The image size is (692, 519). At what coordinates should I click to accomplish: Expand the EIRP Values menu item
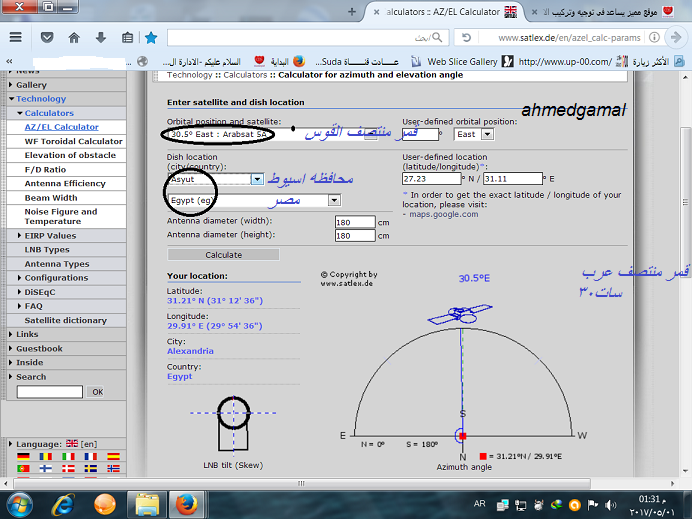pyautogui.click(x=50, y=236)
